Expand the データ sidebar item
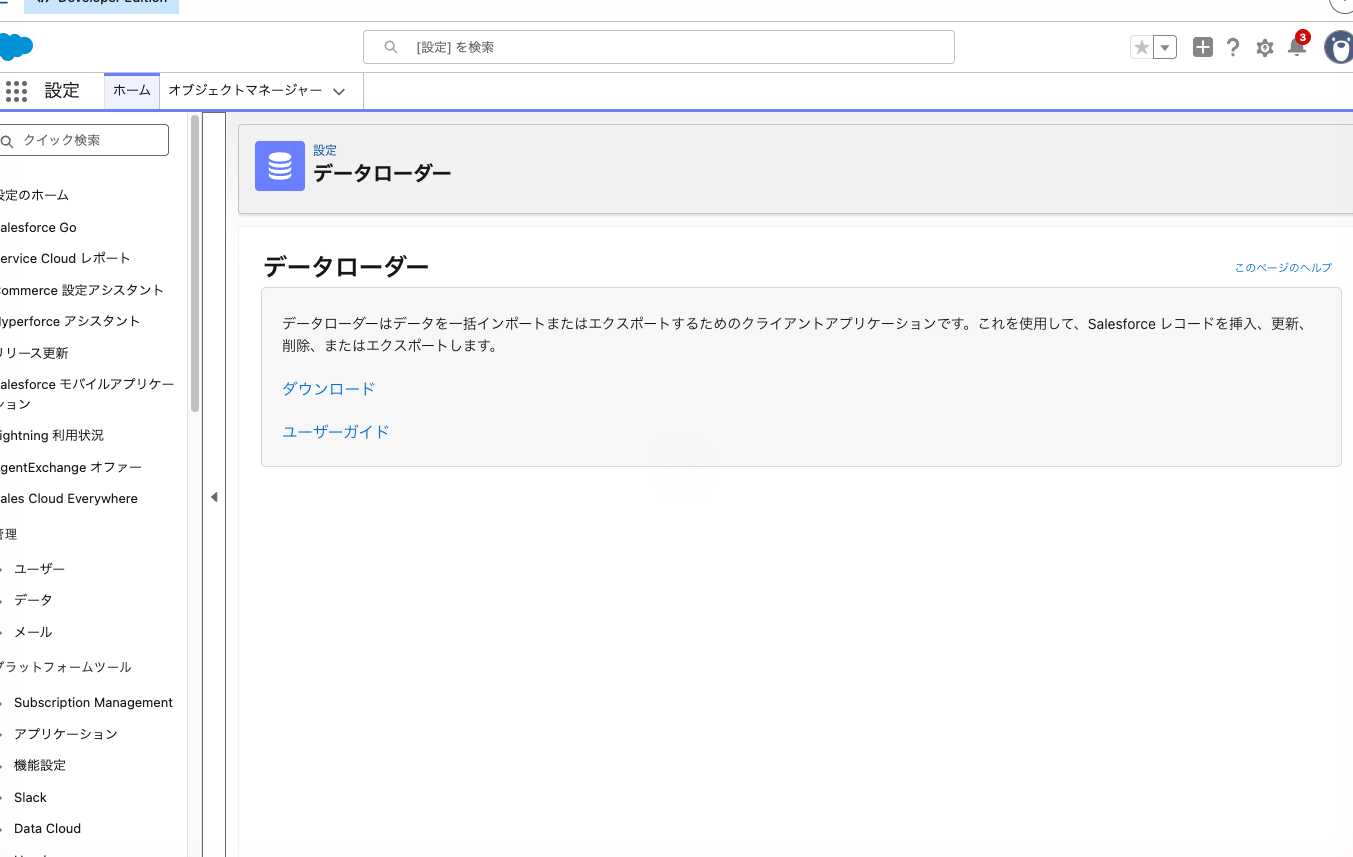The image size is (1353, 857). pyautogui.click(x=33, y=599)
